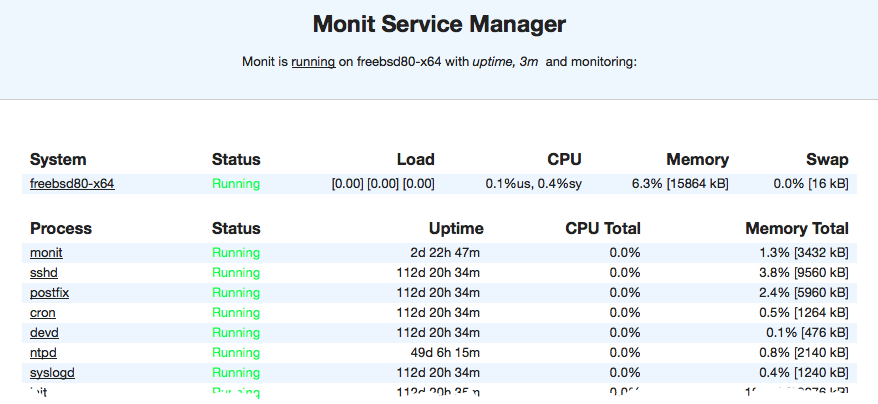Click the underlined 'running' link in header
Viewport: 878px width, 404px height.
pos(313,62)
